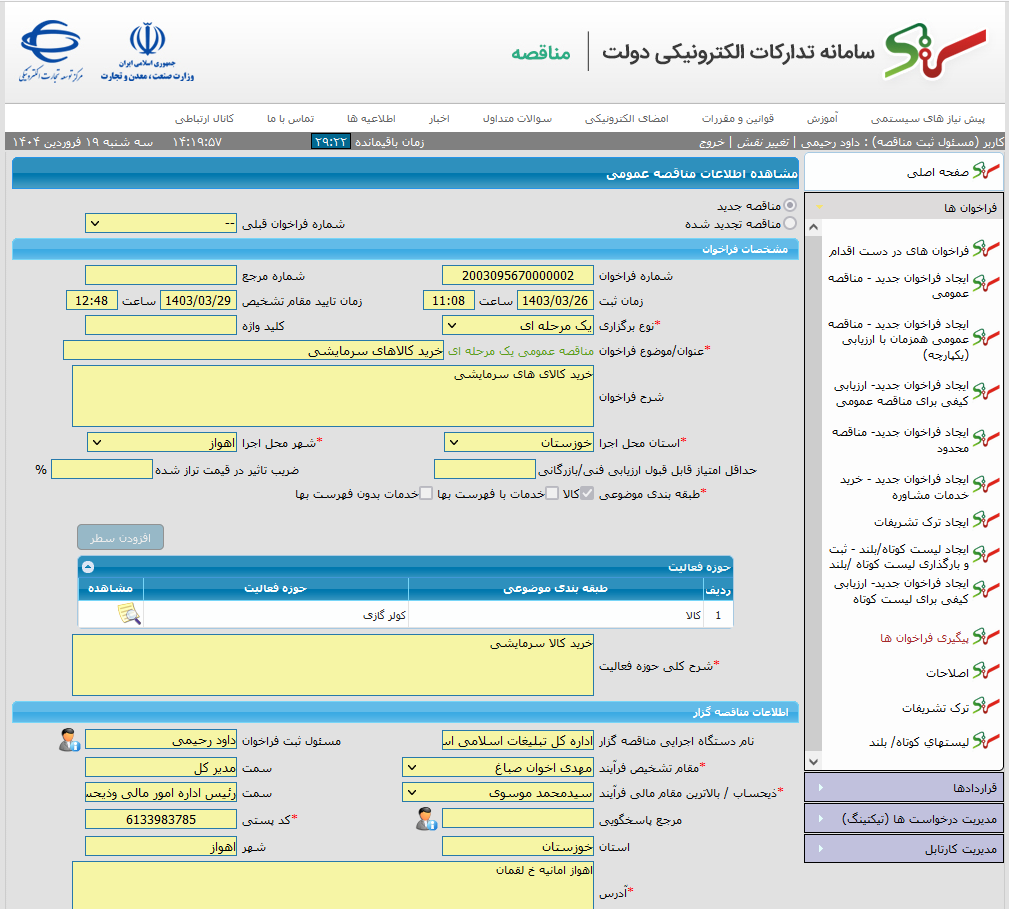Open the شهر محل اجرا dropdown

click(x=162, y=443)
